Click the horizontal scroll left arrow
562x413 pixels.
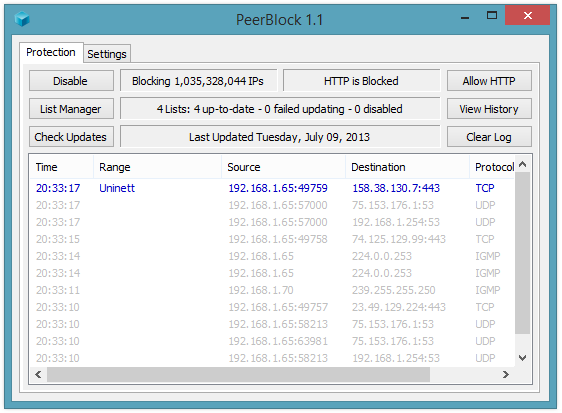point(38,375)
